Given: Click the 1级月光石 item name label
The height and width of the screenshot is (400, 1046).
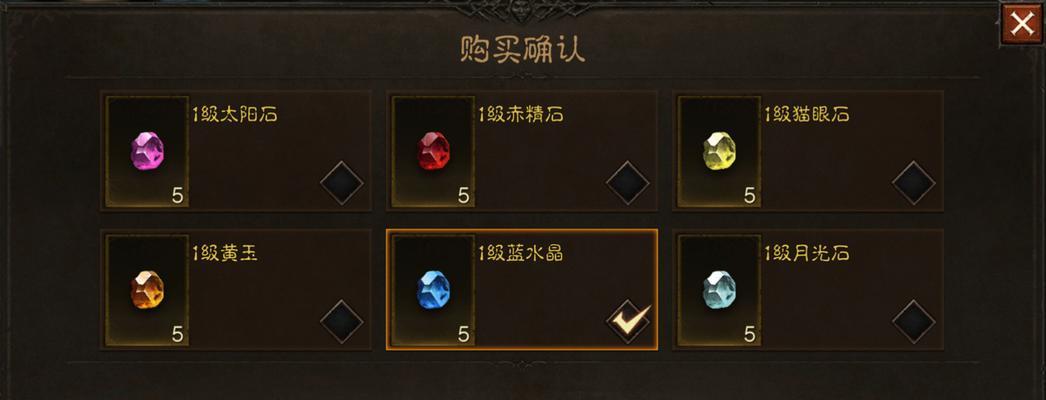Looking at the screenshot, I should point(807,253).
